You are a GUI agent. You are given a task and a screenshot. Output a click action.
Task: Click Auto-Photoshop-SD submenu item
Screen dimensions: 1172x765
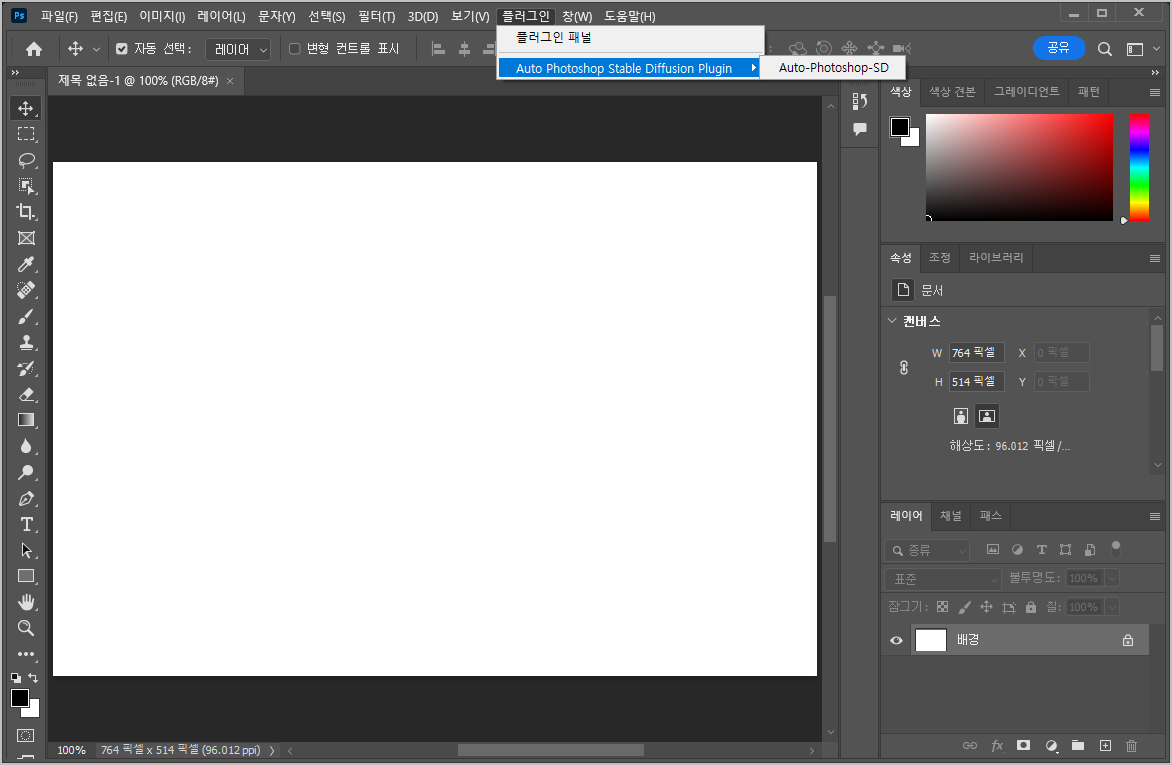(x=833, y=67)
